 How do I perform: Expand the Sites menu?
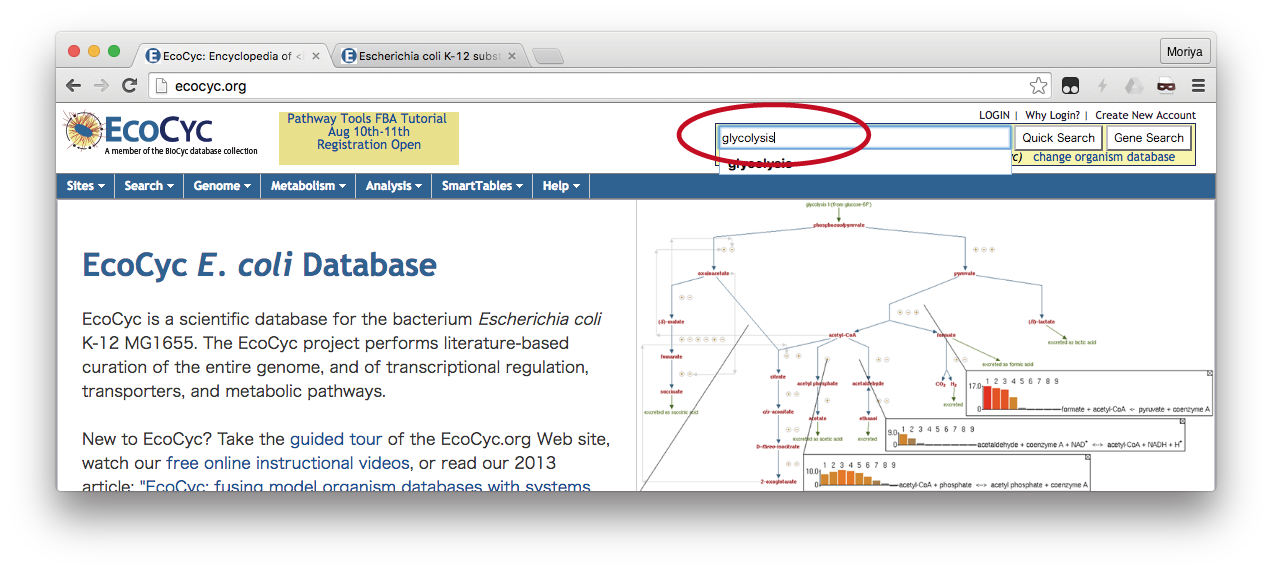85,186
